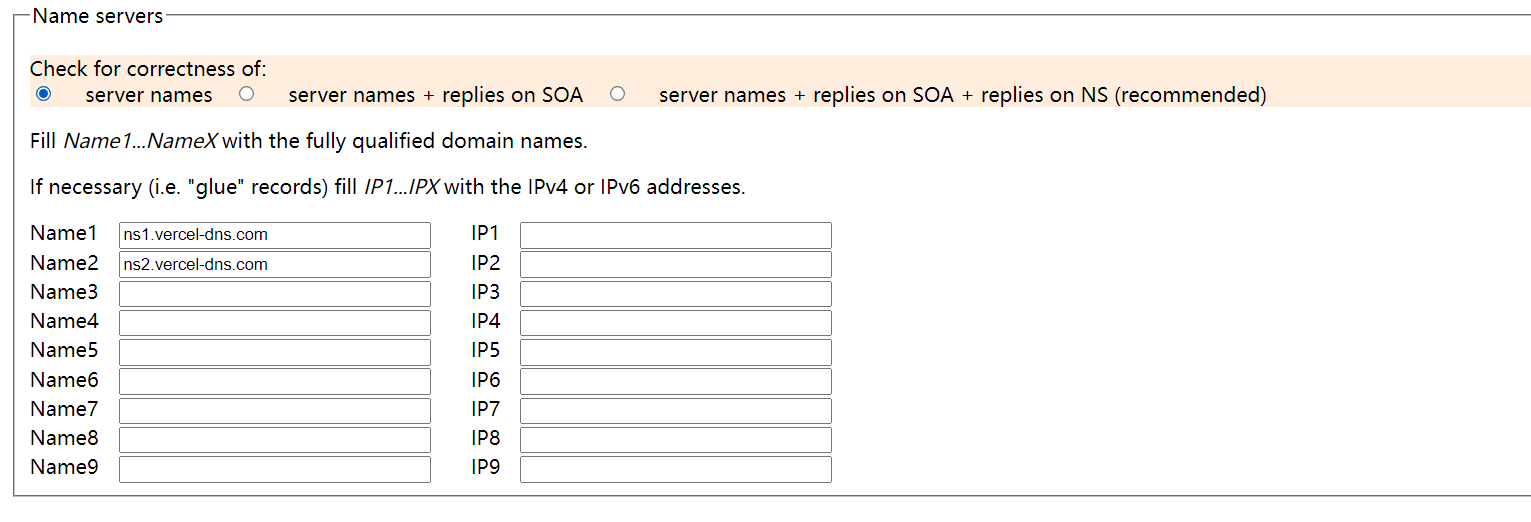The height and width of the screenshot is (522, 1531).
Task: Click the IP1 address field
Action: tap(675, 235)
